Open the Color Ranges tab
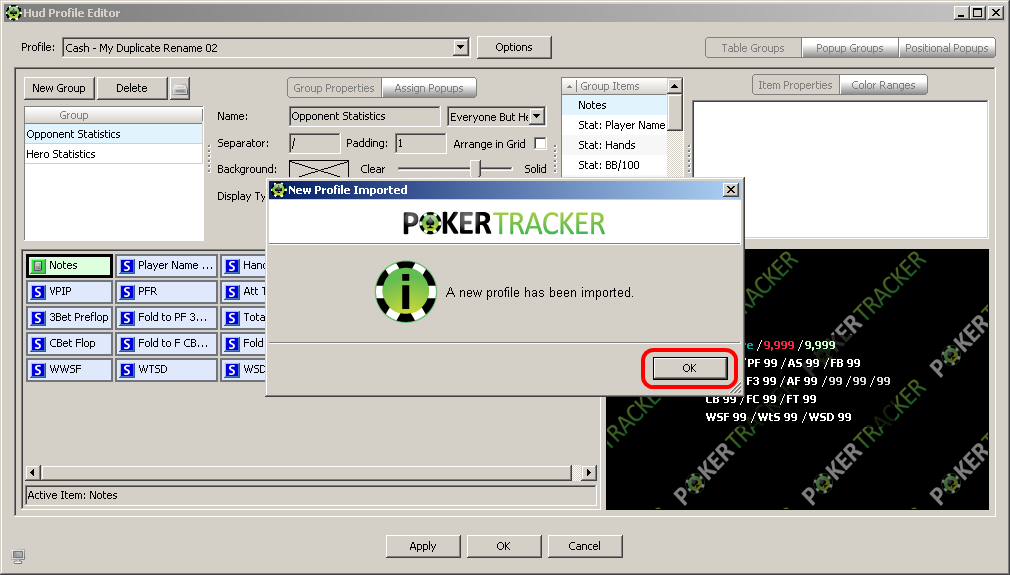 tap(883, 85)
